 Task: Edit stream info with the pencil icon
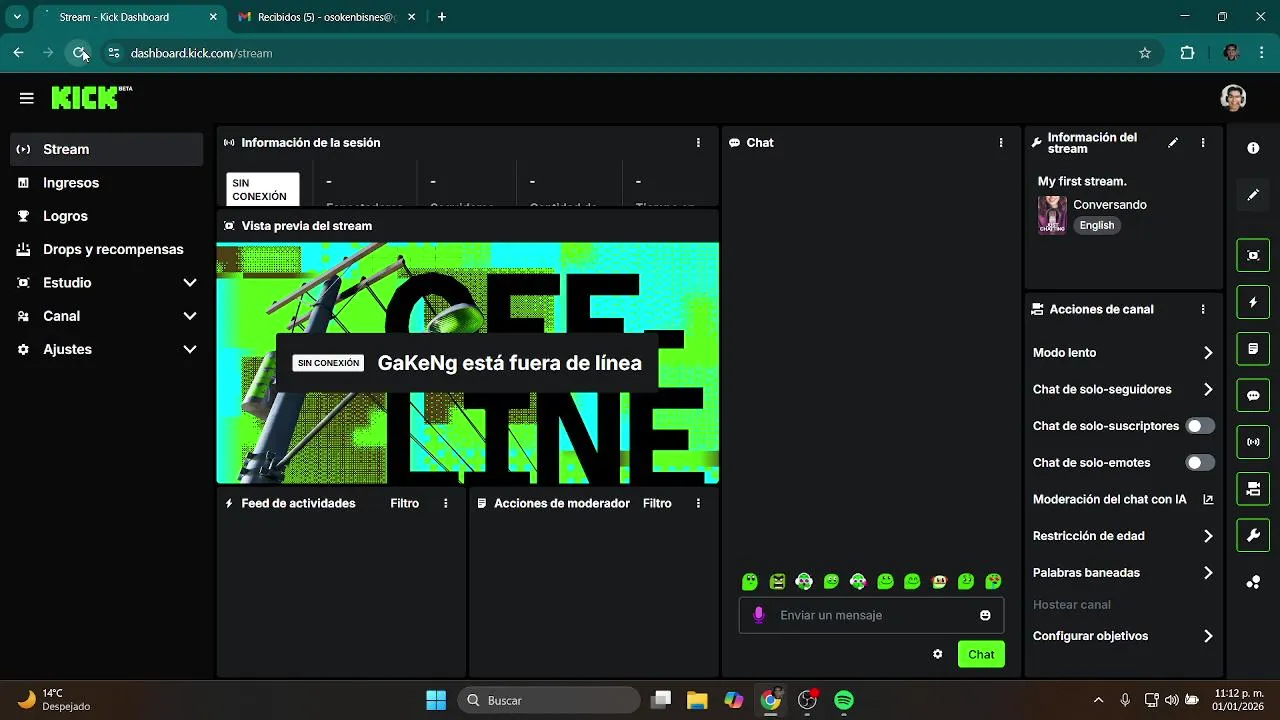coord(1173,143)
